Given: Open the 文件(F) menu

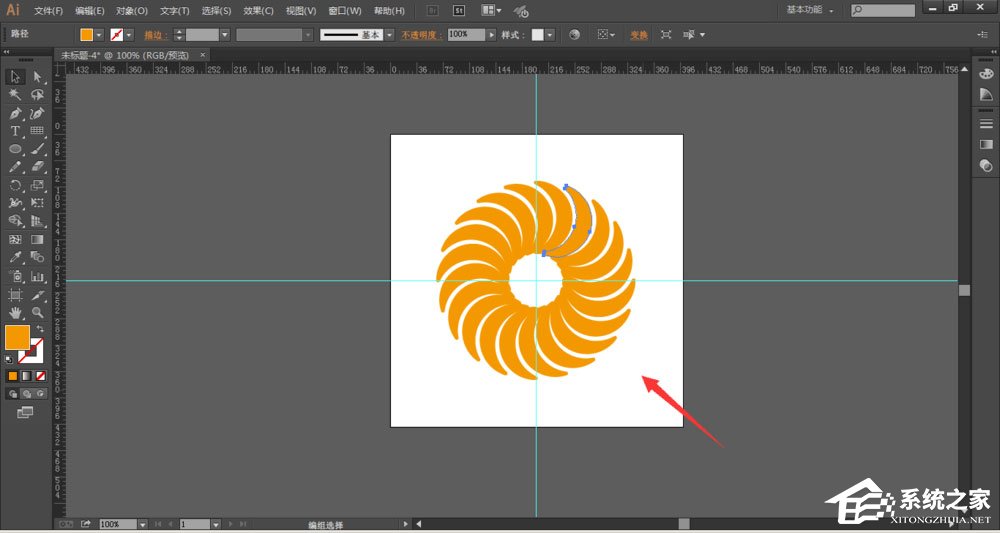Looking at the screenshot, I should coord(48,11).
